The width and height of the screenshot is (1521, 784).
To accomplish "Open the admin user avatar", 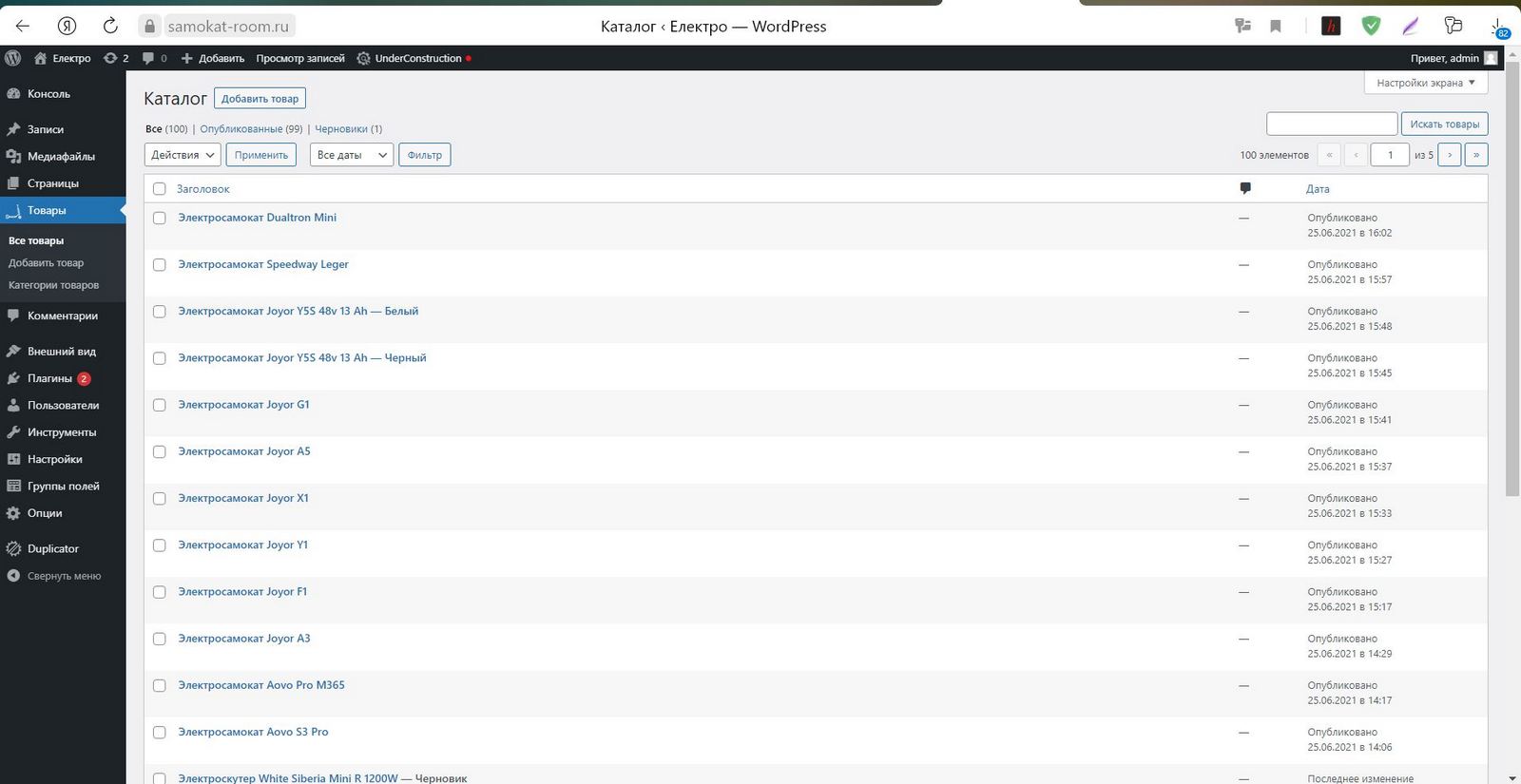I will click(x=1491, y=58).
